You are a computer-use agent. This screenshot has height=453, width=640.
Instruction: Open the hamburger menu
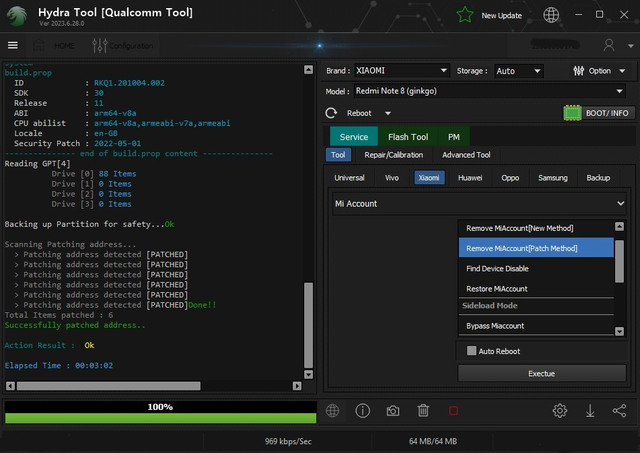click(13, 45)
